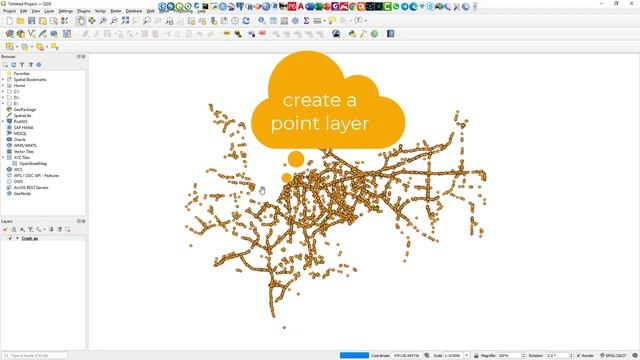The width and height of the screenshot is (640, 360).
Task: Select ArcGIS REST Servers item
Action: (x=31, y=188)
